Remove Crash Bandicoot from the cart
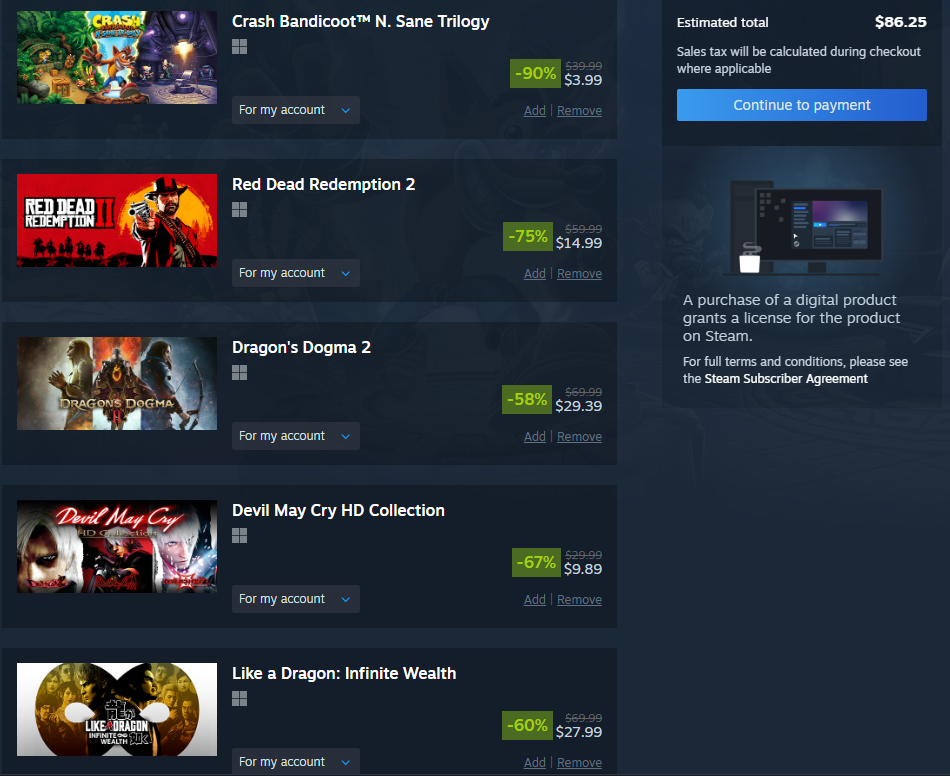Image resolution: width=950 pixels, height=776 pixels. pyautogui.click(x=579, y=111)
